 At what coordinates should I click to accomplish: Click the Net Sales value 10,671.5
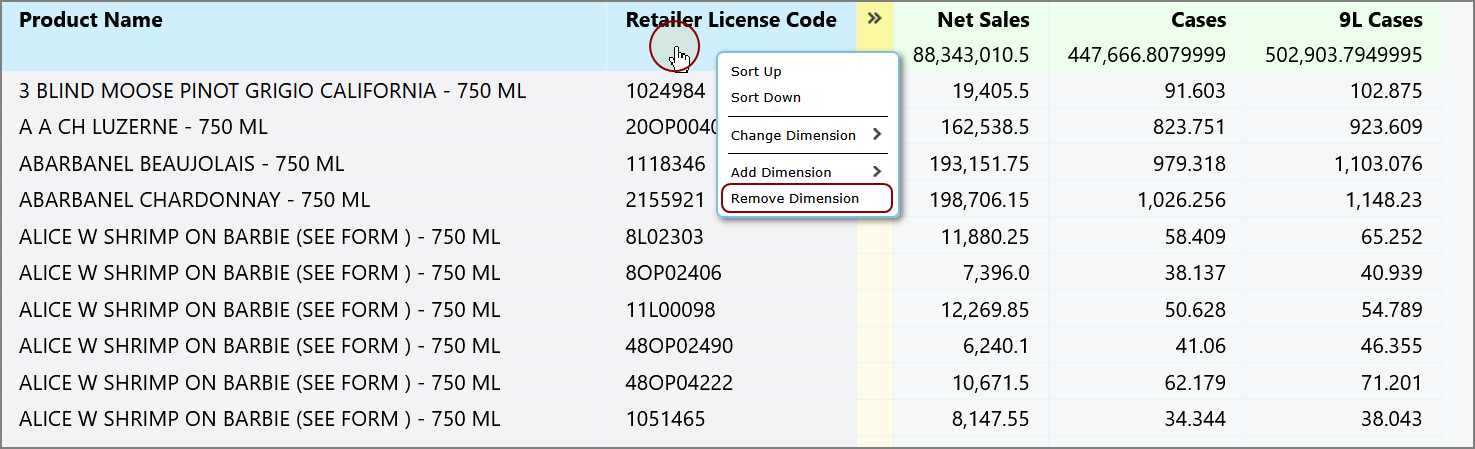tap(989, 383)
